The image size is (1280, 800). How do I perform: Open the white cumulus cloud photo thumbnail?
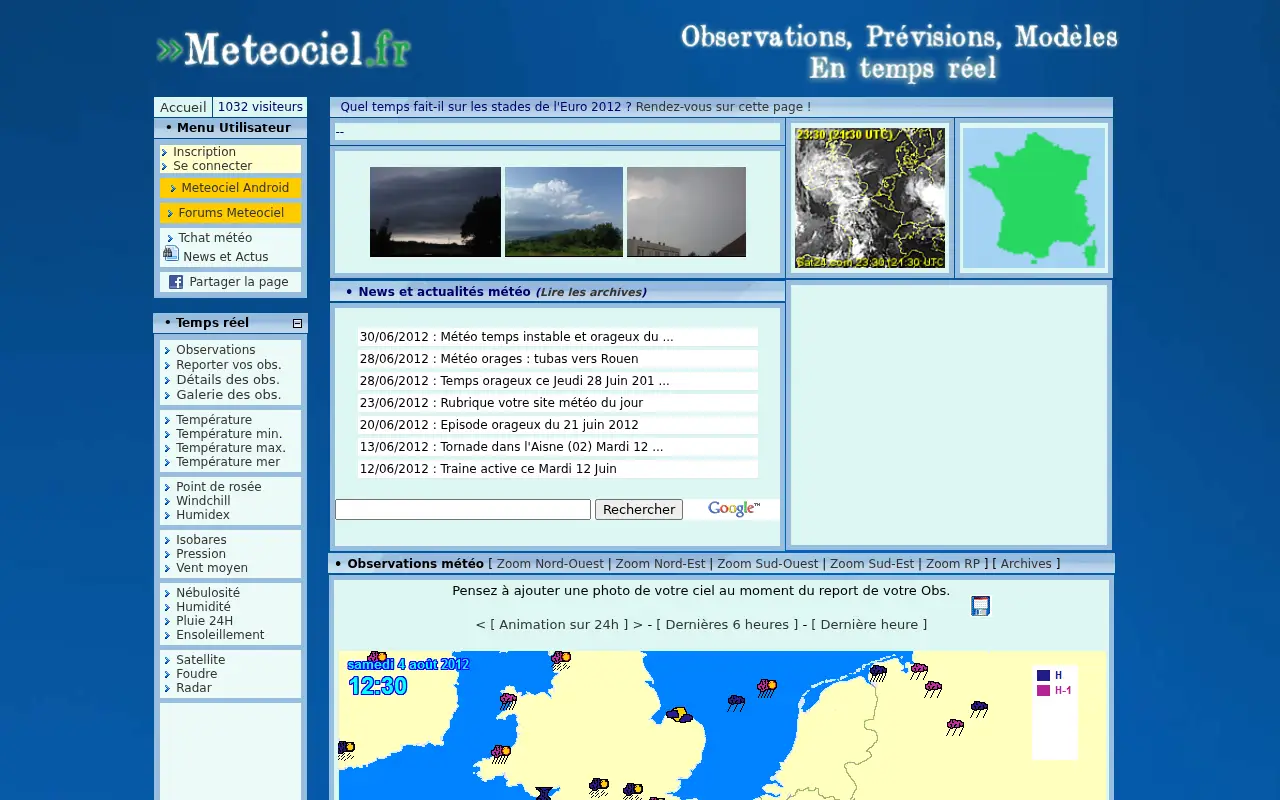pos(564,212)
